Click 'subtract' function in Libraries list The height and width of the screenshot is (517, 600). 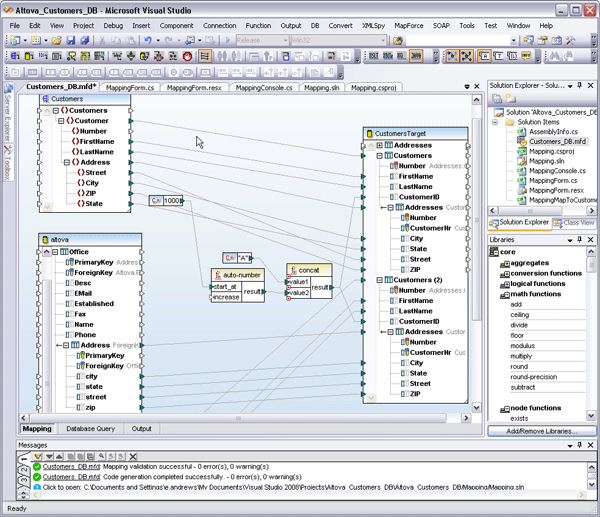523,387
